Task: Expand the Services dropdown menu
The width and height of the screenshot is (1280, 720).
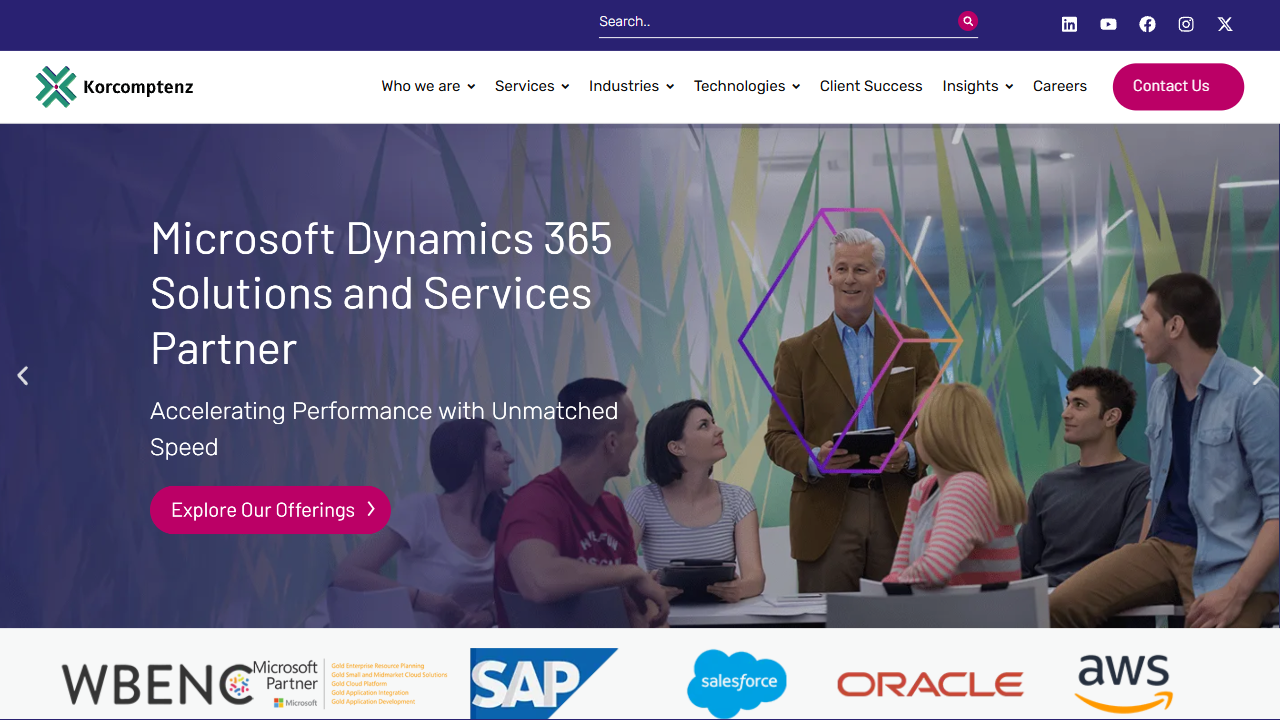Action: point(532,86)
